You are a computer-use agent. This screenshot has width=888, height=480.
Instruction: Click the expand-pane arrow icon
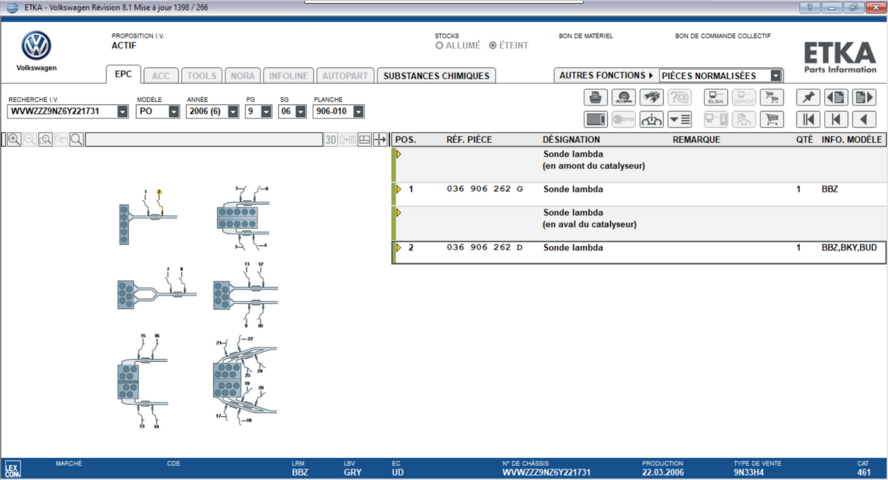[x=381, y=139]
